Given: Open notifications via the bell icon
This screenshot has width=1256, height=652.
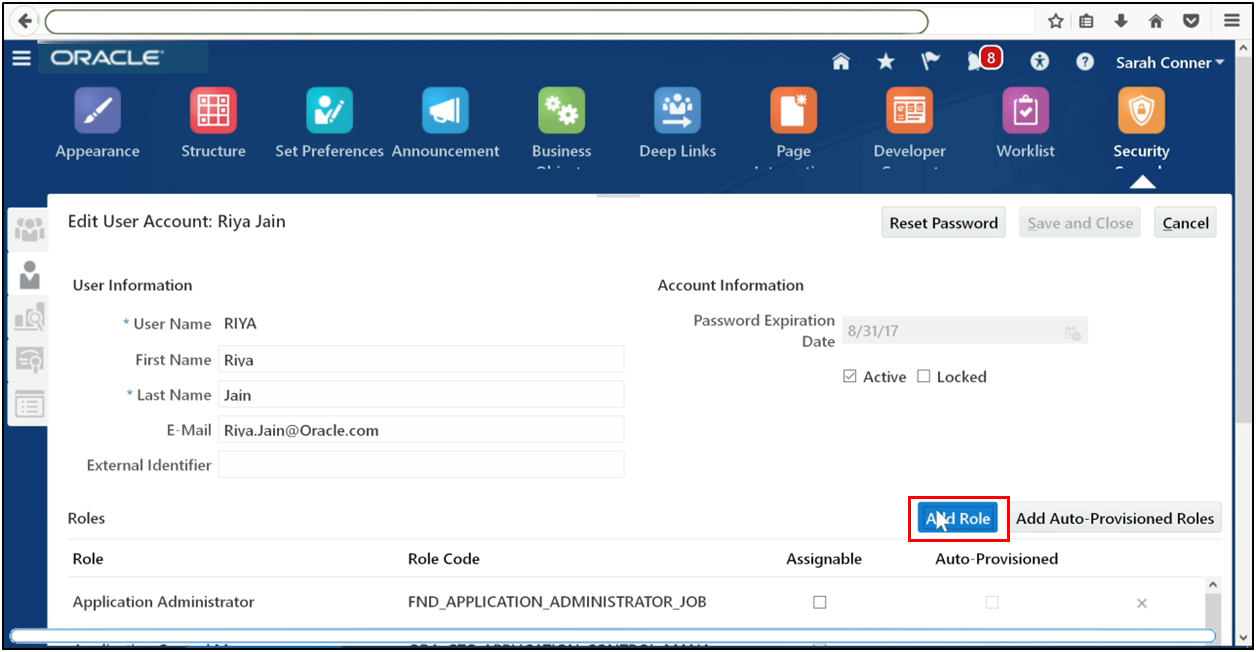Looking at the screenshot, I should click(x=974, y=60).
